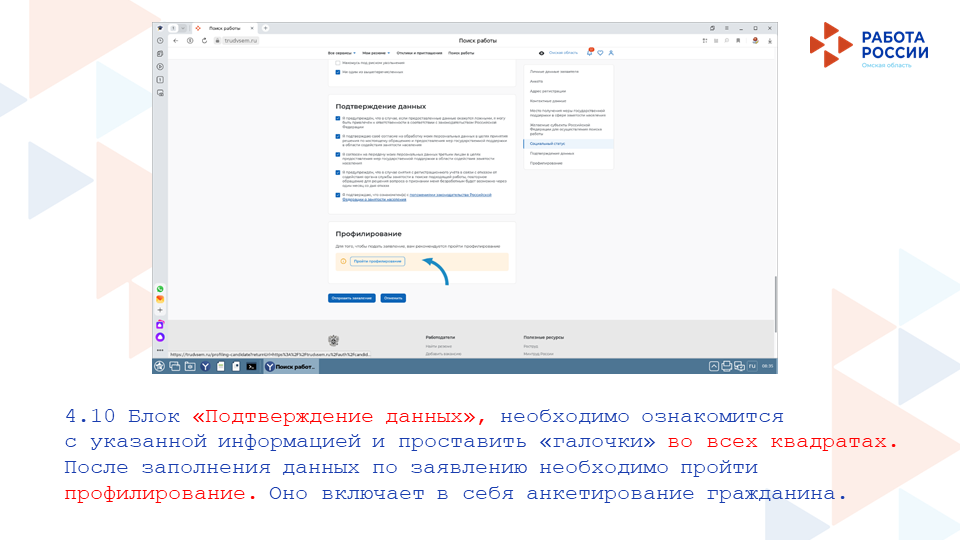Click Отправить заявление button
Screen dimensions: 960x540
click(x=351, y=298)
